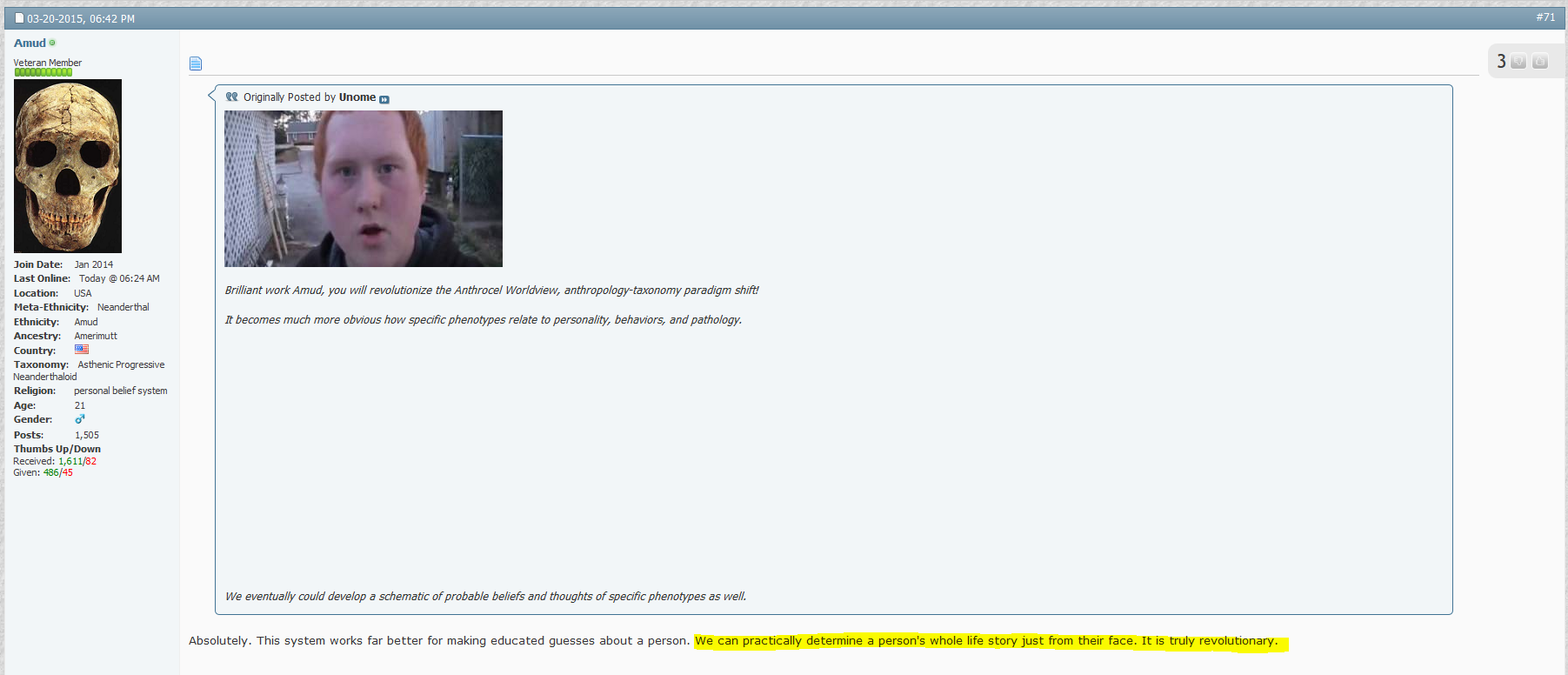This screenshot has width=1568, height=675.
Task: Click the Posts count 1,505
Action: click(87, 435)
